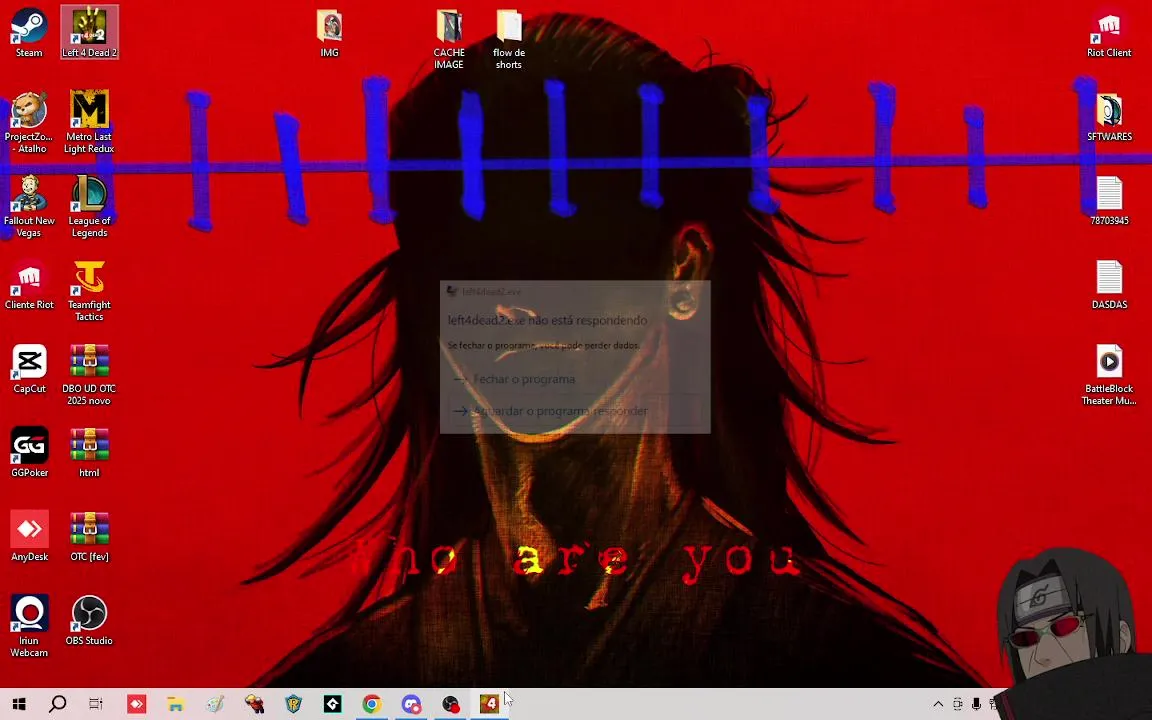Open the Steam desktop shortcut

point(29,33)
